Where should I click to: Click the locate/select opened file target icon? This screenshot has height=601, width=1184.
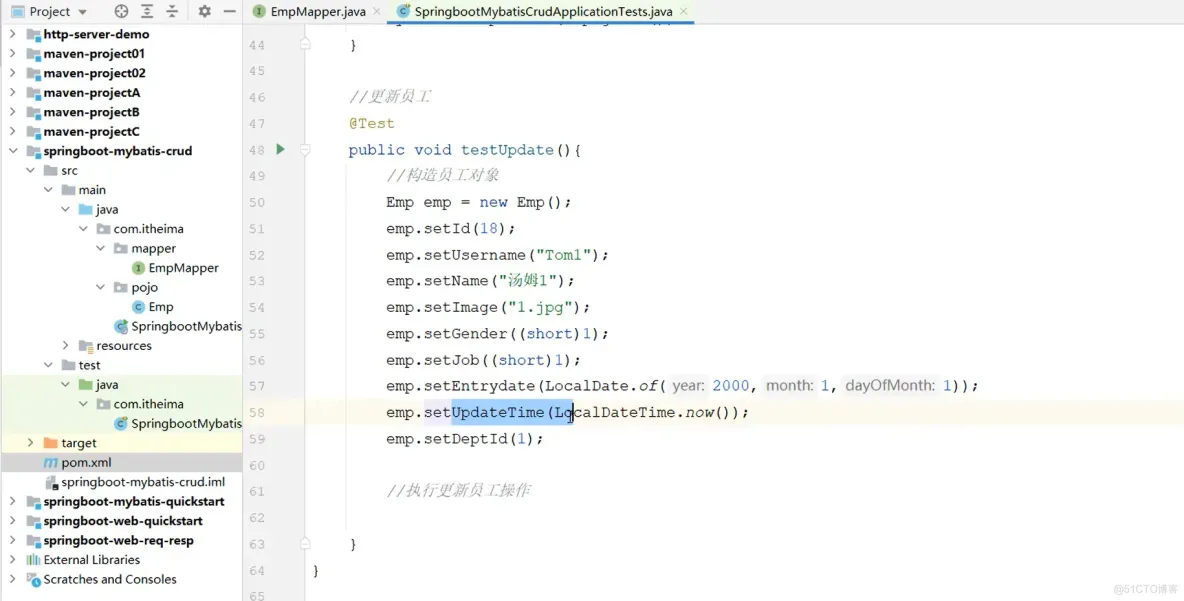pos(122,11)
